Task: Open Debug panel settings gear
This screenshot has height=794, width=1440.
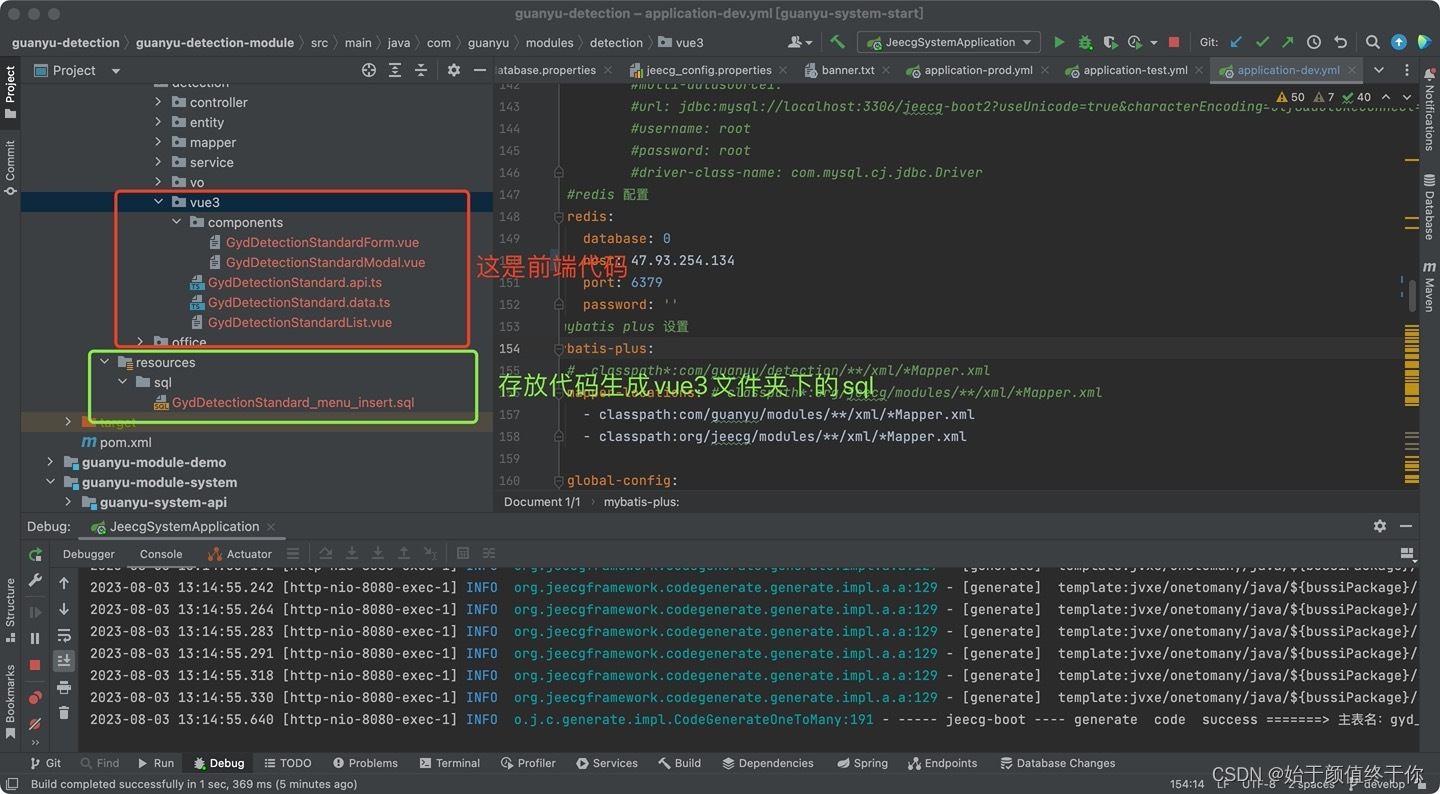Action: click(1380, 526)
